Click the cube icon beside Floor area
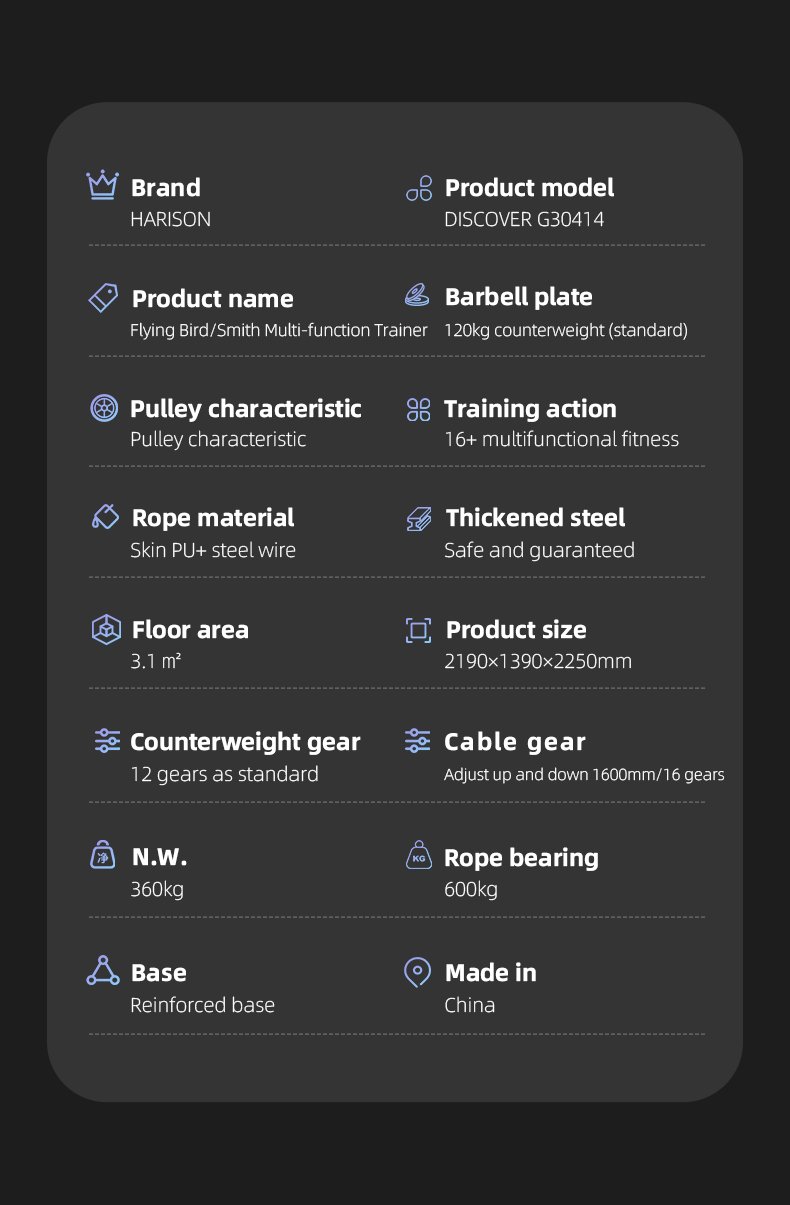This screenshot has height=1205, width=790. tap(105, 629)
